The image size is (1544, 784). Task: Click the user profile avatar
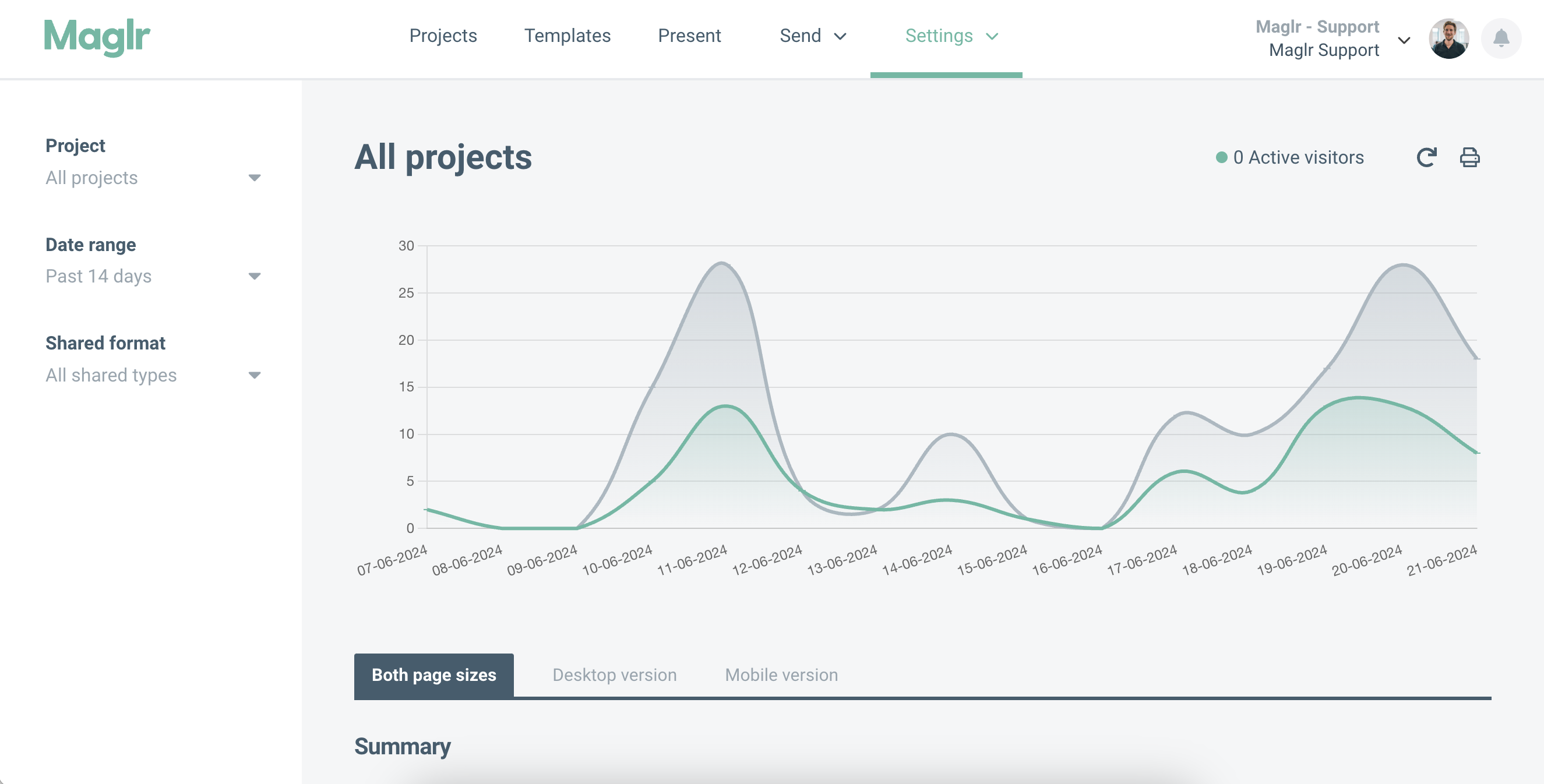1448,39
